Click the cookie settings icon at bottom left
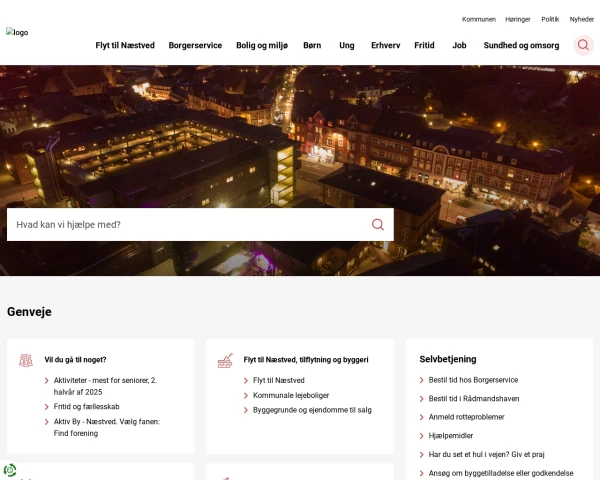 coord(10,470)
